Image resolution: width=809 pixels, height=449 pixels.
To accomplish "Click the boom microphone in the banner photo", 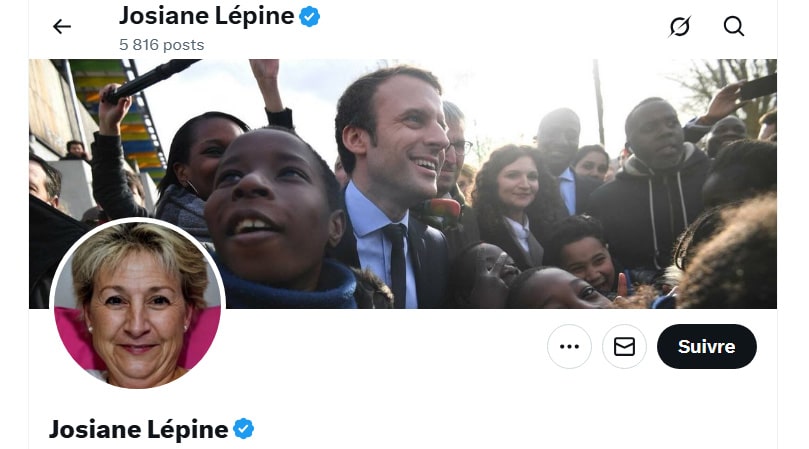I will point(150,78).
